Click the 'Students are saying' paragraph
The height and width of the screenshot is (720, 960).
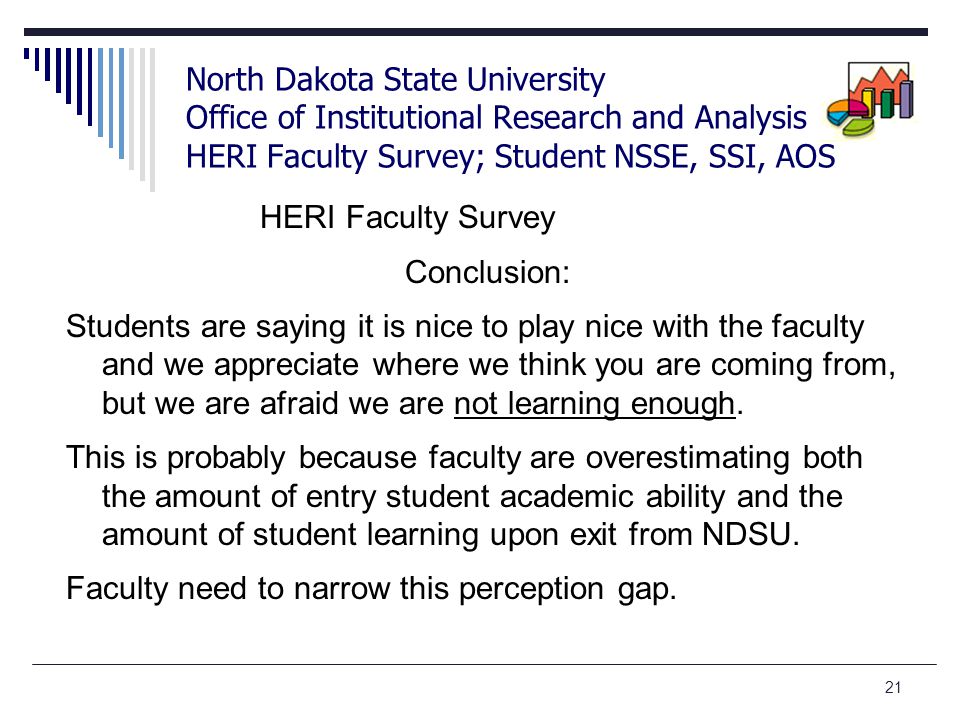tap(481, 365)
